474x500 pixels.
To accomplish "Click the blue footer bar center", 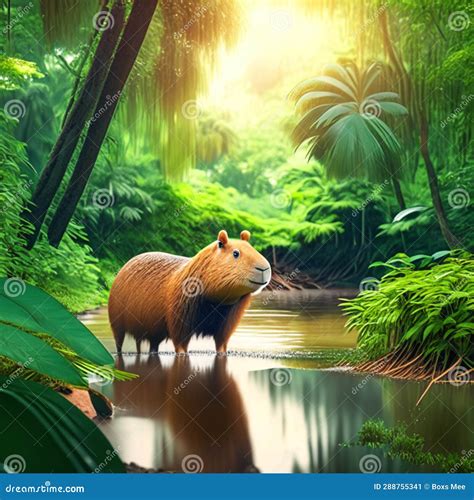I will tap(237, 487).
